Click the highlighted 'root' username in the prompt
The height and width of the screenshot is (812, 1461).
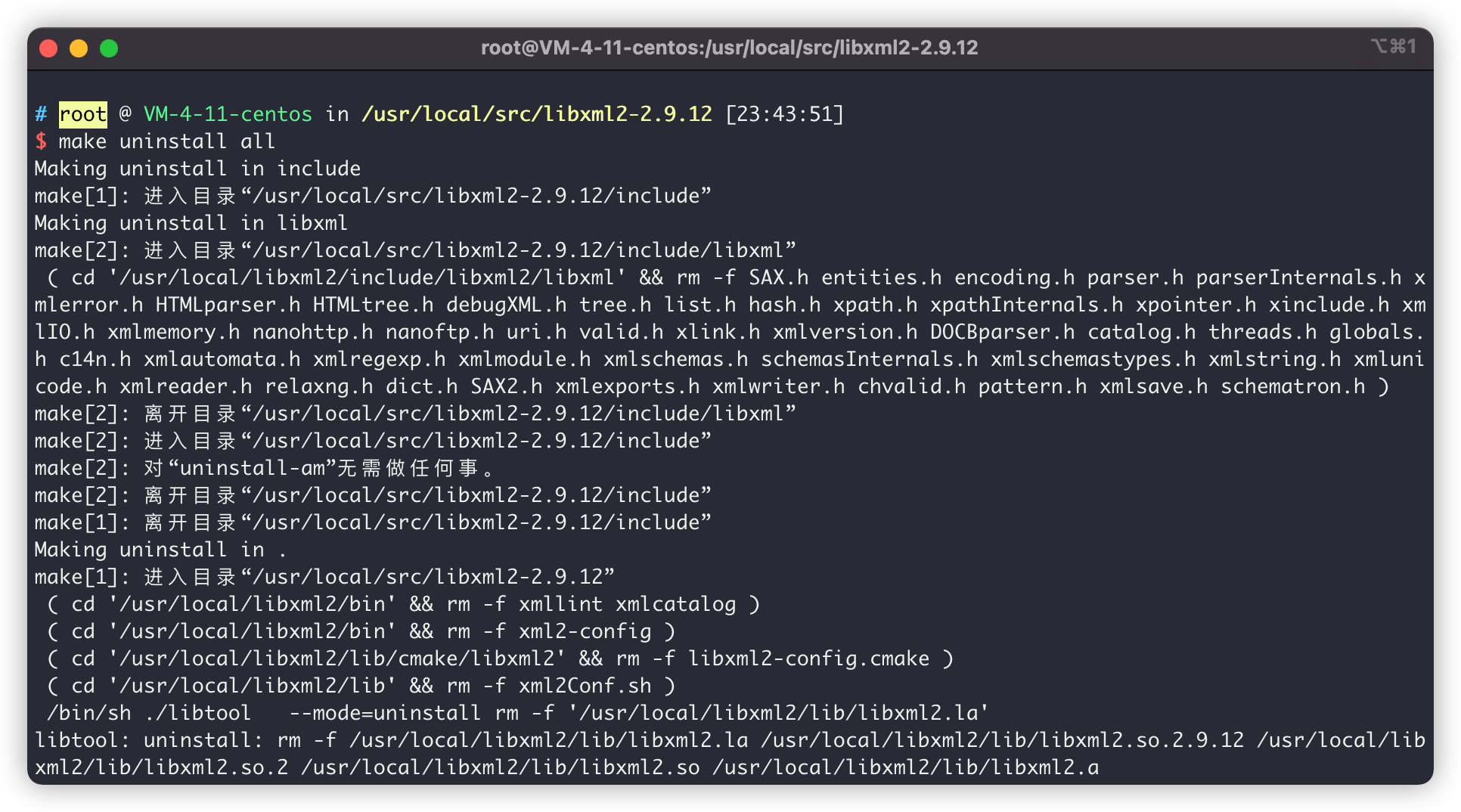82,114
